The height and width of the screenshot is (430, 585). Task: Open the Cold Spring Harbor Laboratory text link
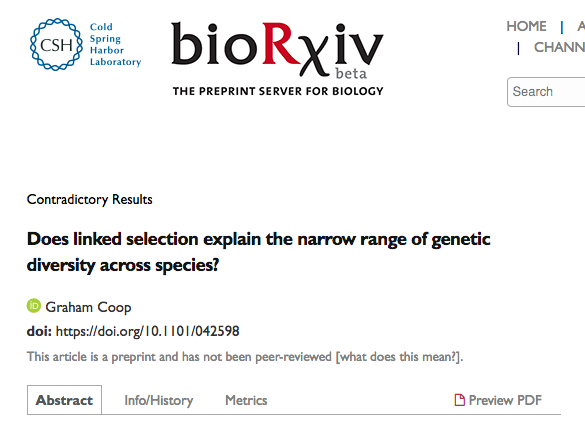[x=115, y=44]
